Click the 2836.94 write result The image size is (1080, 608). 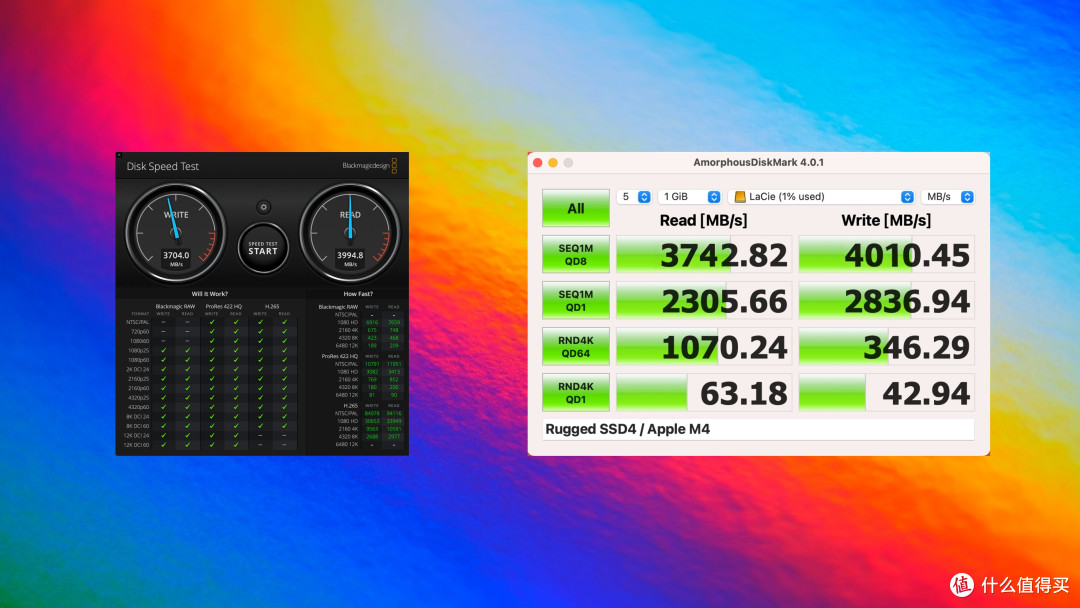pos(886,301)
